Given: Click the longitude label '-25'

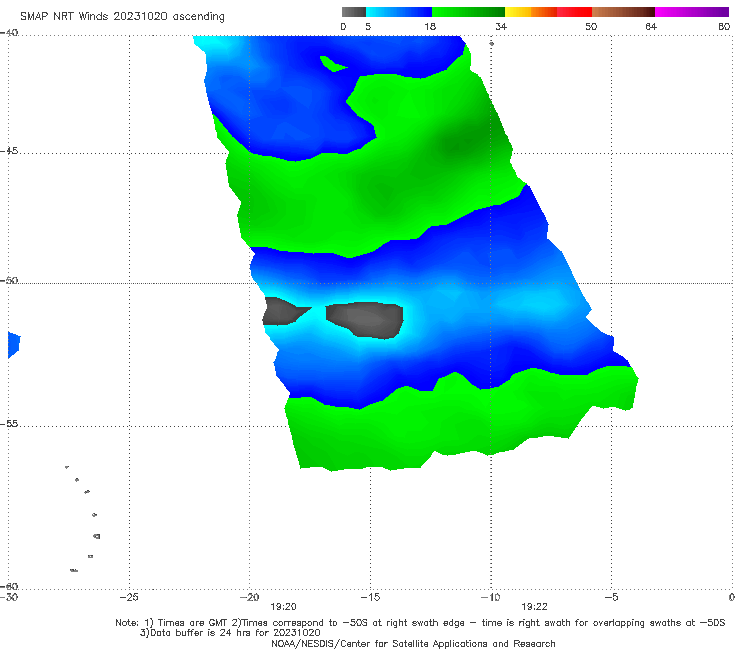Looking at the screenshot, I should [x=129, y=597].
